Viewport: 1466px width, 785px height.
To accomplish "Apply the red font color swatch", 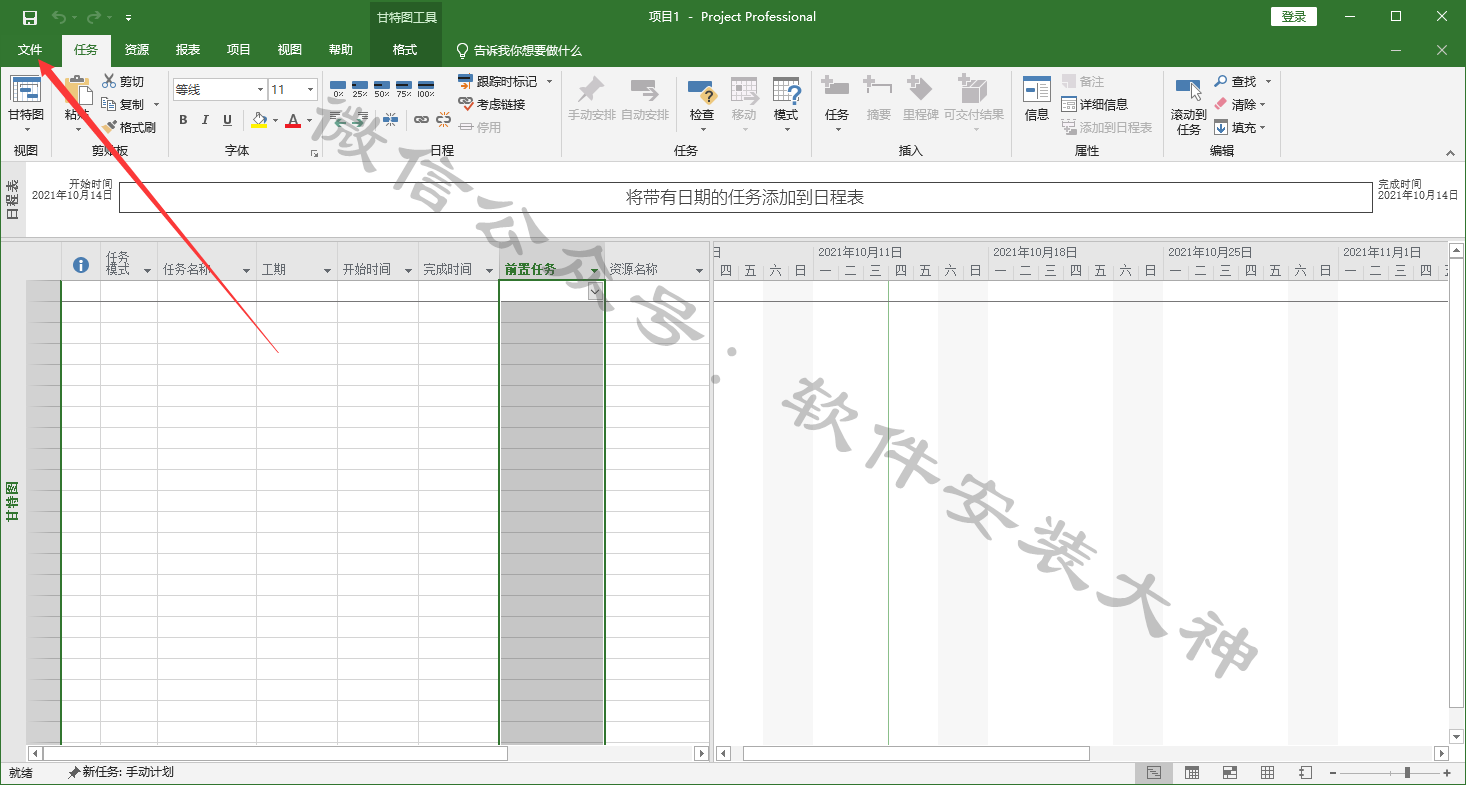I will coord(293,120).
